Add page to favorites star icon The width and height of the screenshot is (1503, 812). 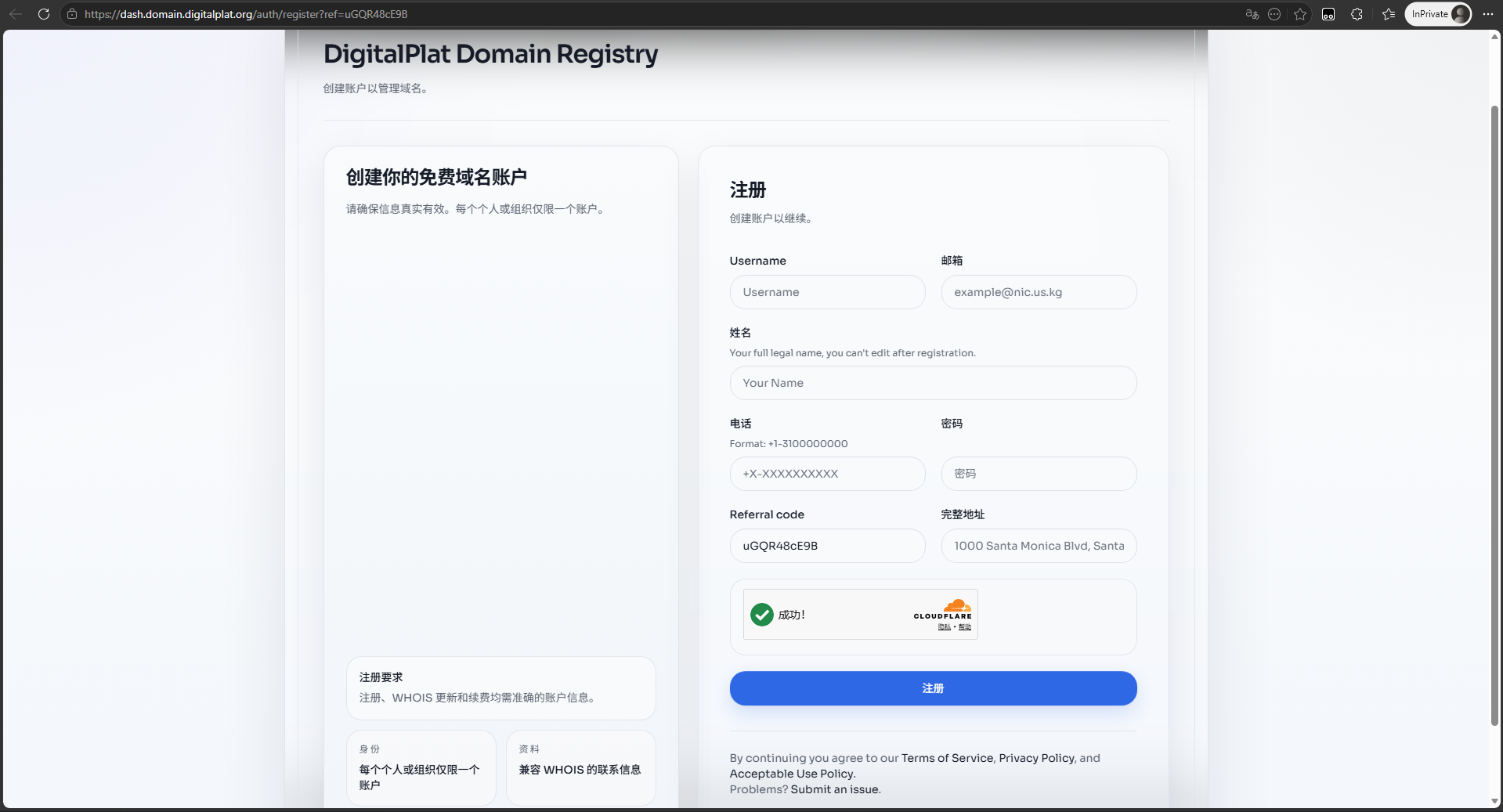[x=1300, y=14]
